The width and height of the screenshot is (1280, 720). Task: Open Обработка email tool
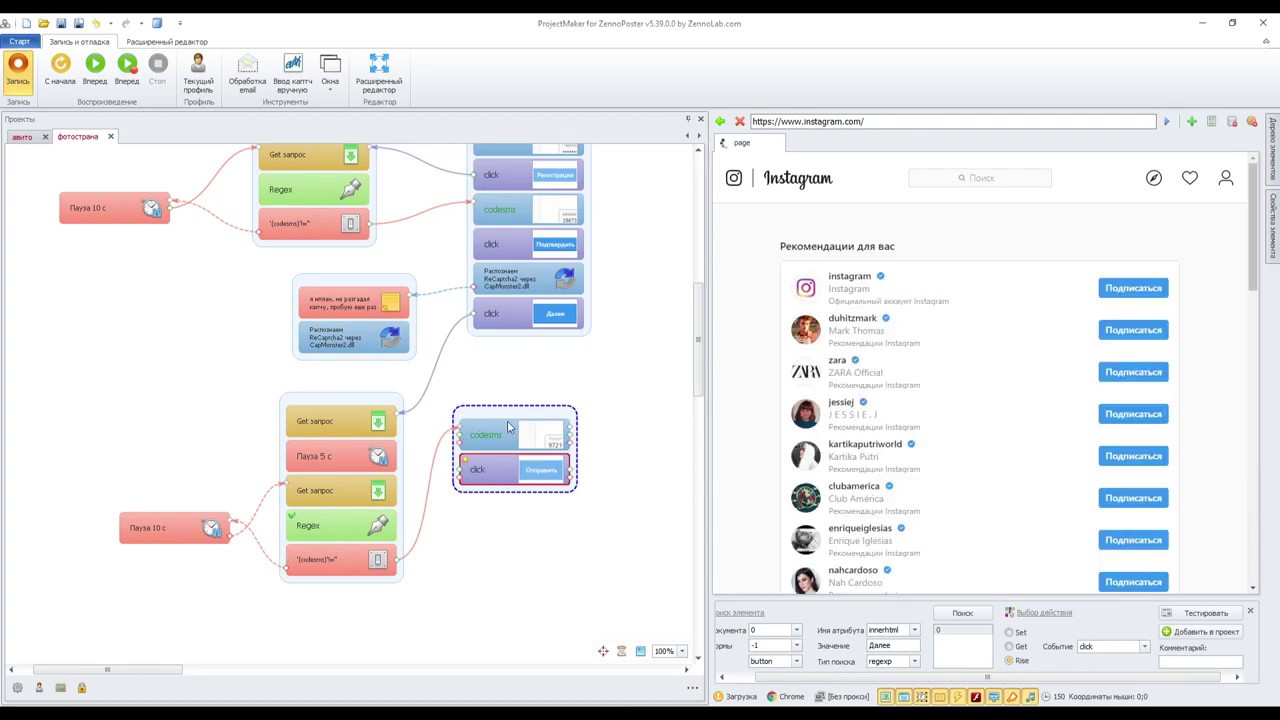click(x=247, y=73)
